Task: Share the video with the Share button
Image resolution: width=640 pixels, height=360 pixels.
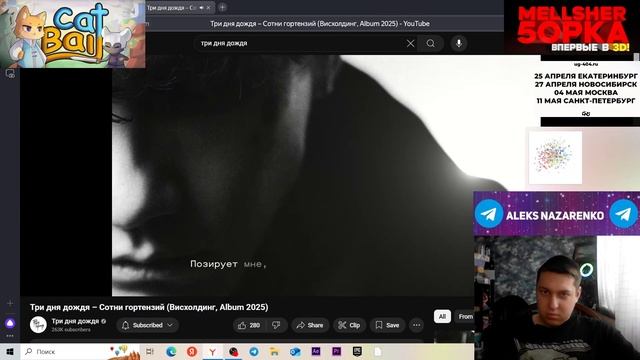Action: pos(310,325)
